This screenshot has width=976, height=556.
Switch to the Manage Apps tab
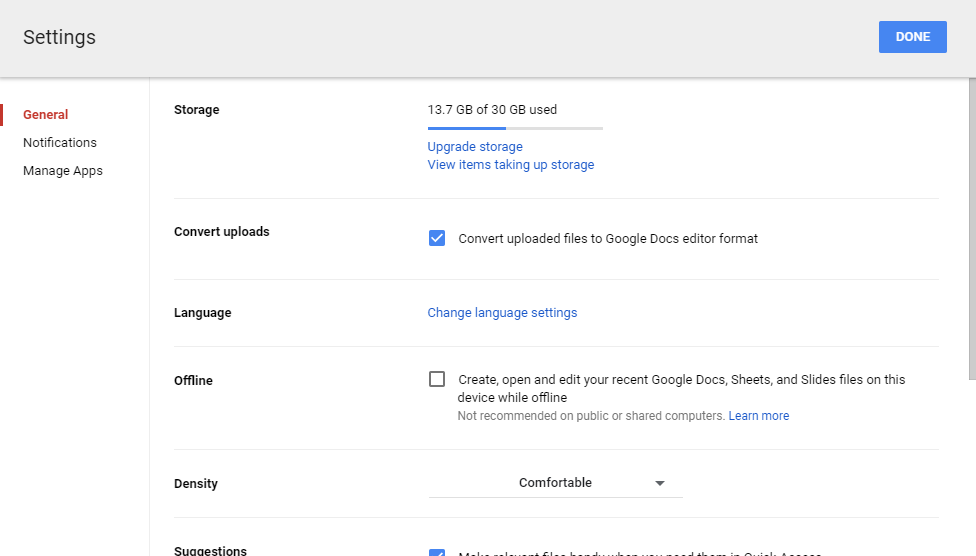tap(63, 171)
